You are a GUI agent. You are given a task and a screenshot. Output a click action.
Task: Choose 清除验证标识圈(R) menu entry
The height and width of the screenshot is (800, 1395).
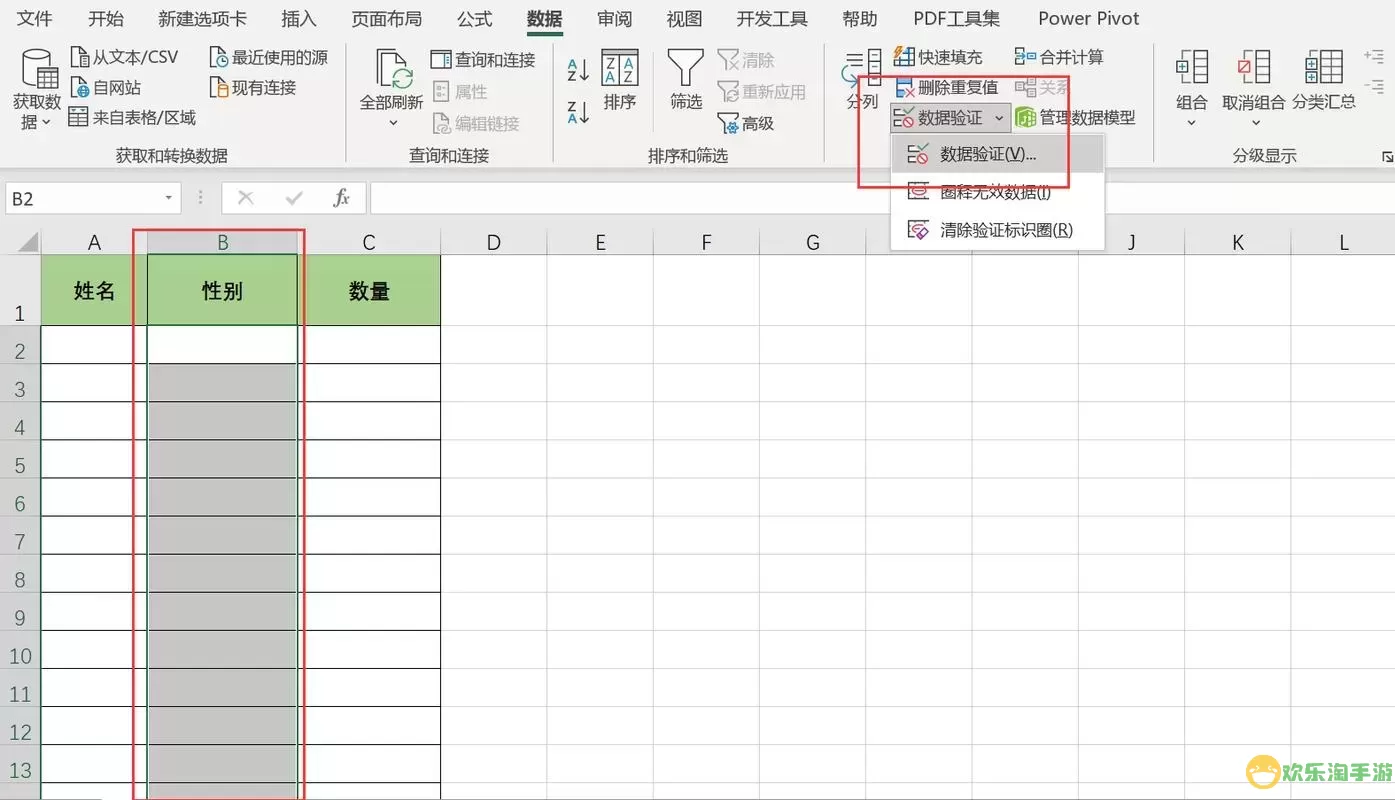pyautogui.click(x=997, y=230)
